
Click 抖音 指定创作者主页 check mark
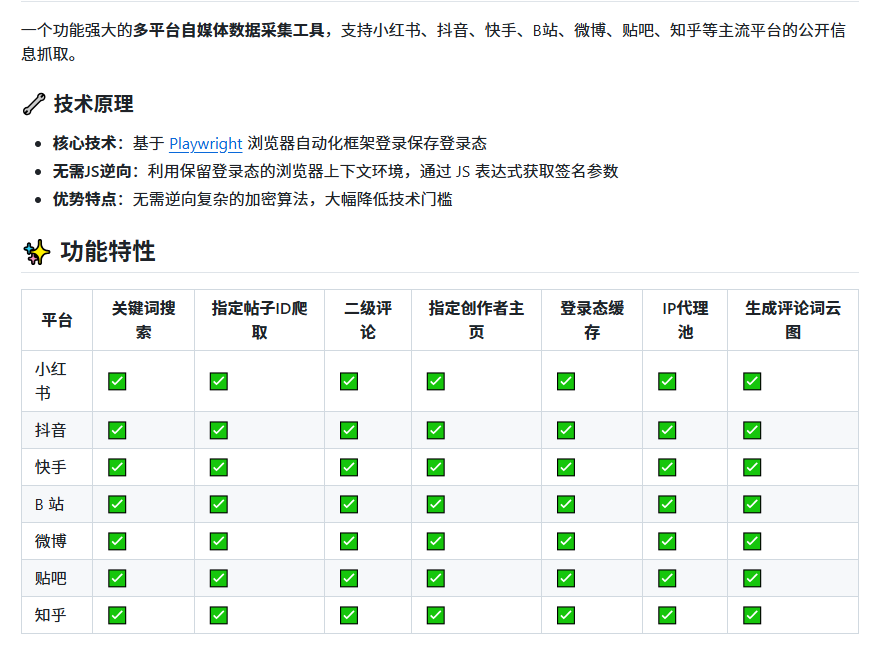pos(435,430)
